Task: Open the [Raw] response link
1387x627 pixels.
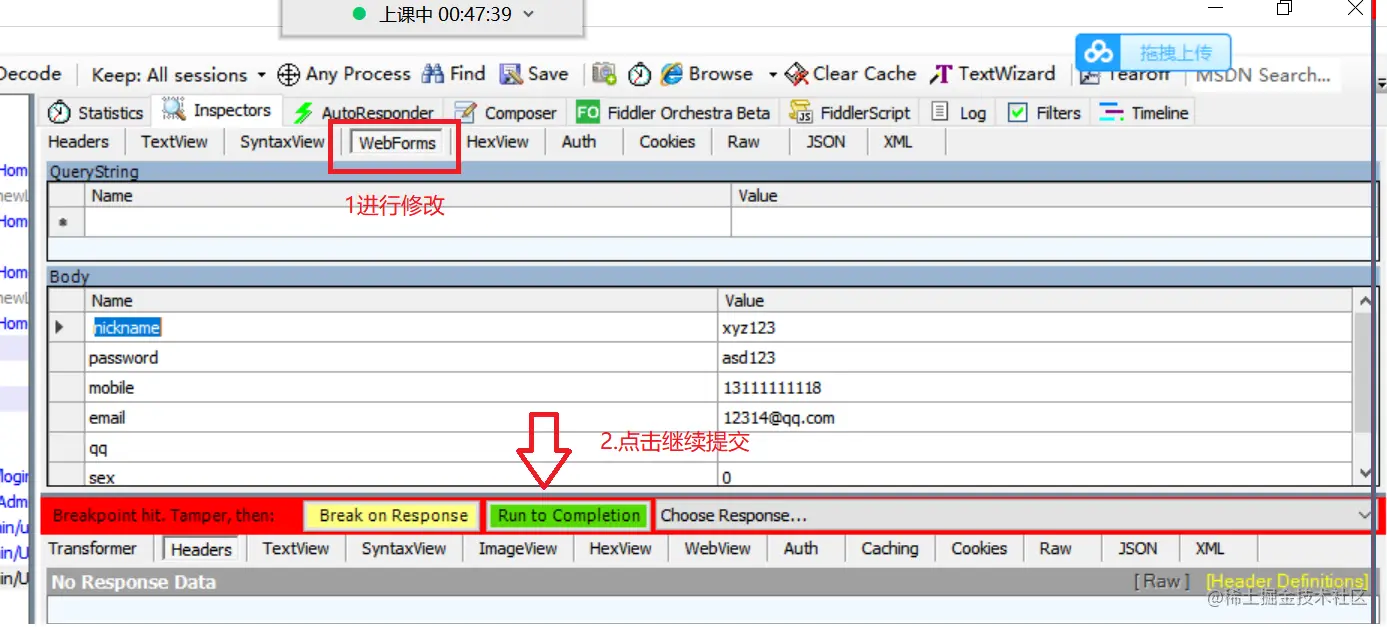Action: click(x=1162, y=581)
